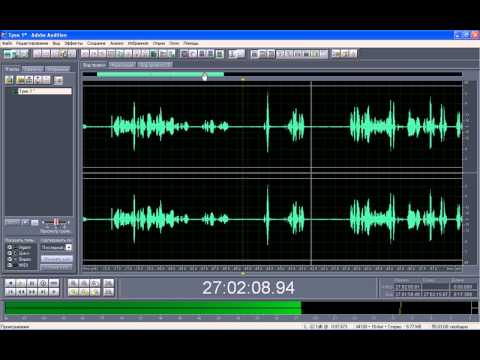Stop playback with the transport Stop button
480x360 pixels.
click(x=10, y=283)
